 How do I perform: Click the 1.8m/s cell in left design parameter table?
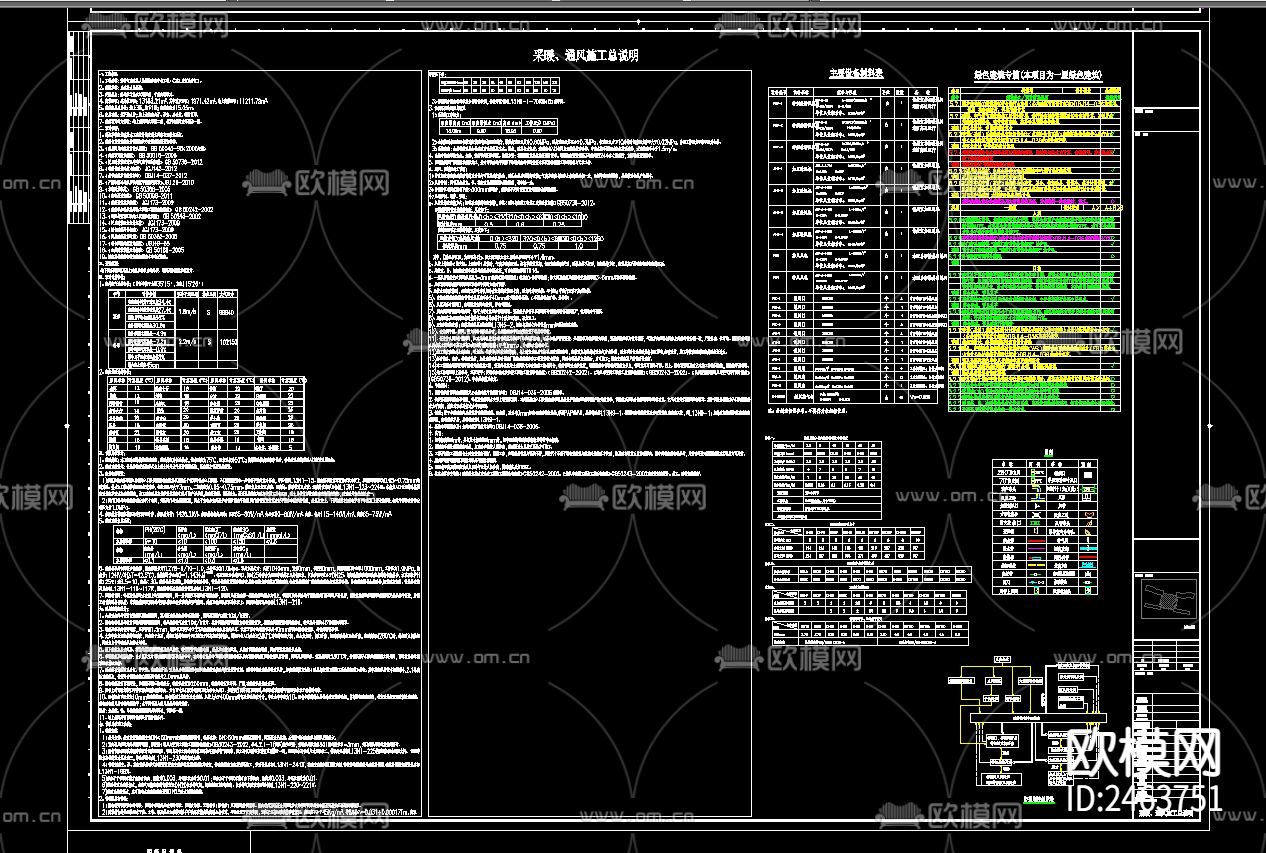[x=186, y=312]
